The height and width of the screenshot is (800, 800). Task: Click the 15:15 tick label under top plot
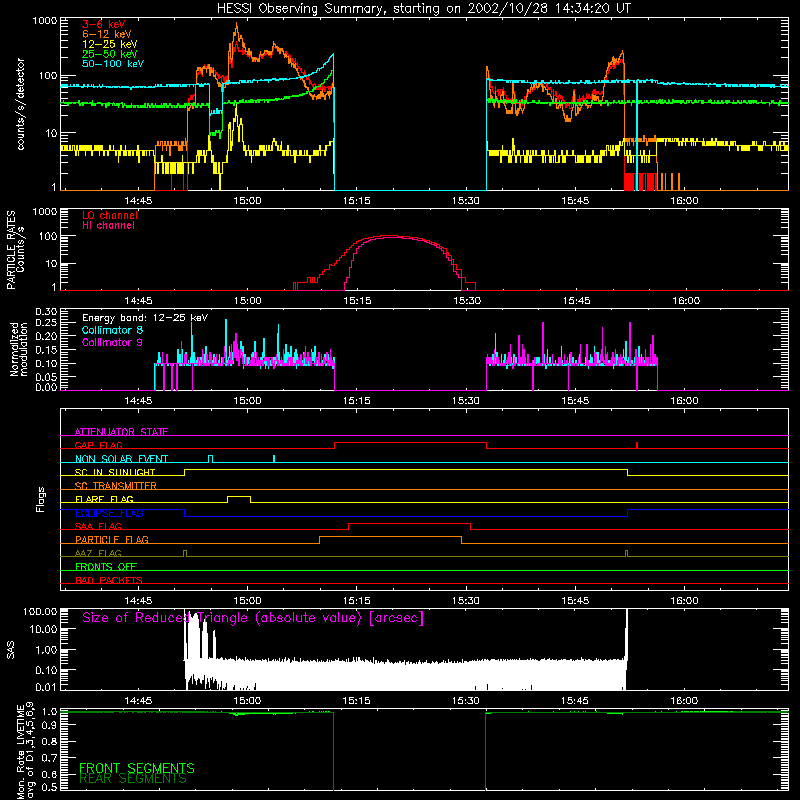point(356,201)
